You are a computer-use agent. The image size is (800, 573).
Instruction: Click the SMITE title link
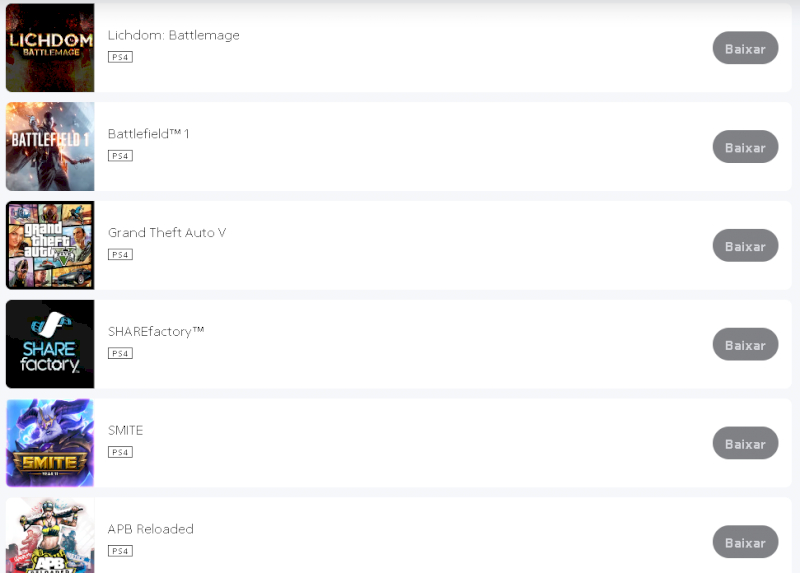(125, 430)
